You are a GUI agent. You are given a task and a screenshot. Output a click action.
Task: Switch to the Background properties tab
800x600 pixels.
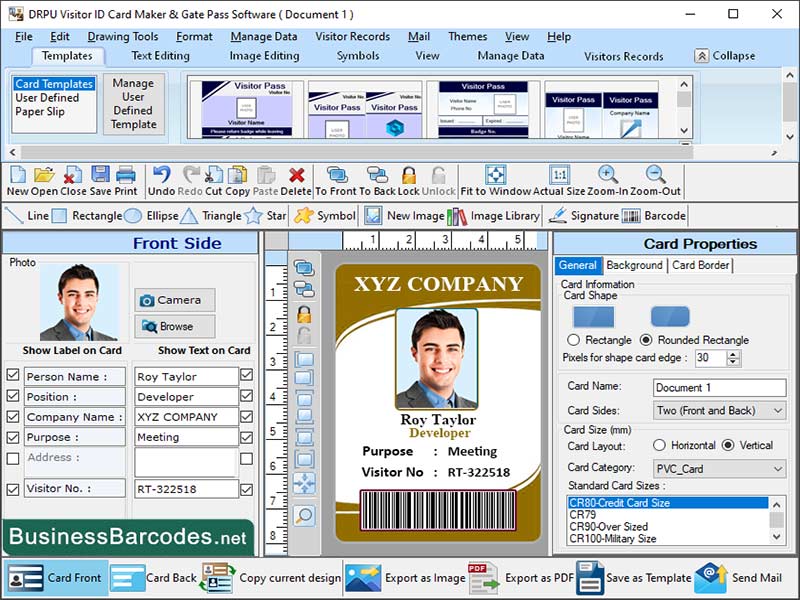tap(637, 267)
